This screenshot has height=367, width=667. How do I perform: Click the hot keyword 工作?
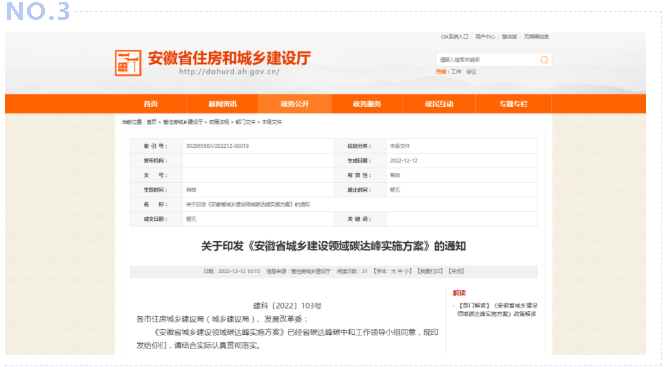pos(456,72)
